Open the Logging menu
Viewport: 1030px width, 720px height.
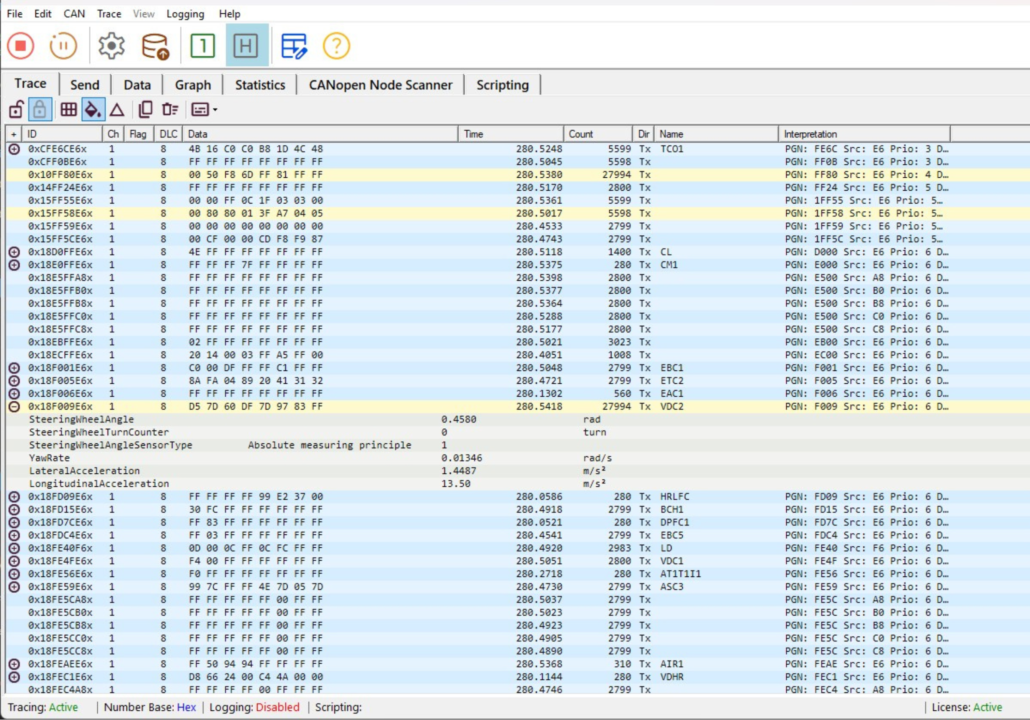point(185,14)
